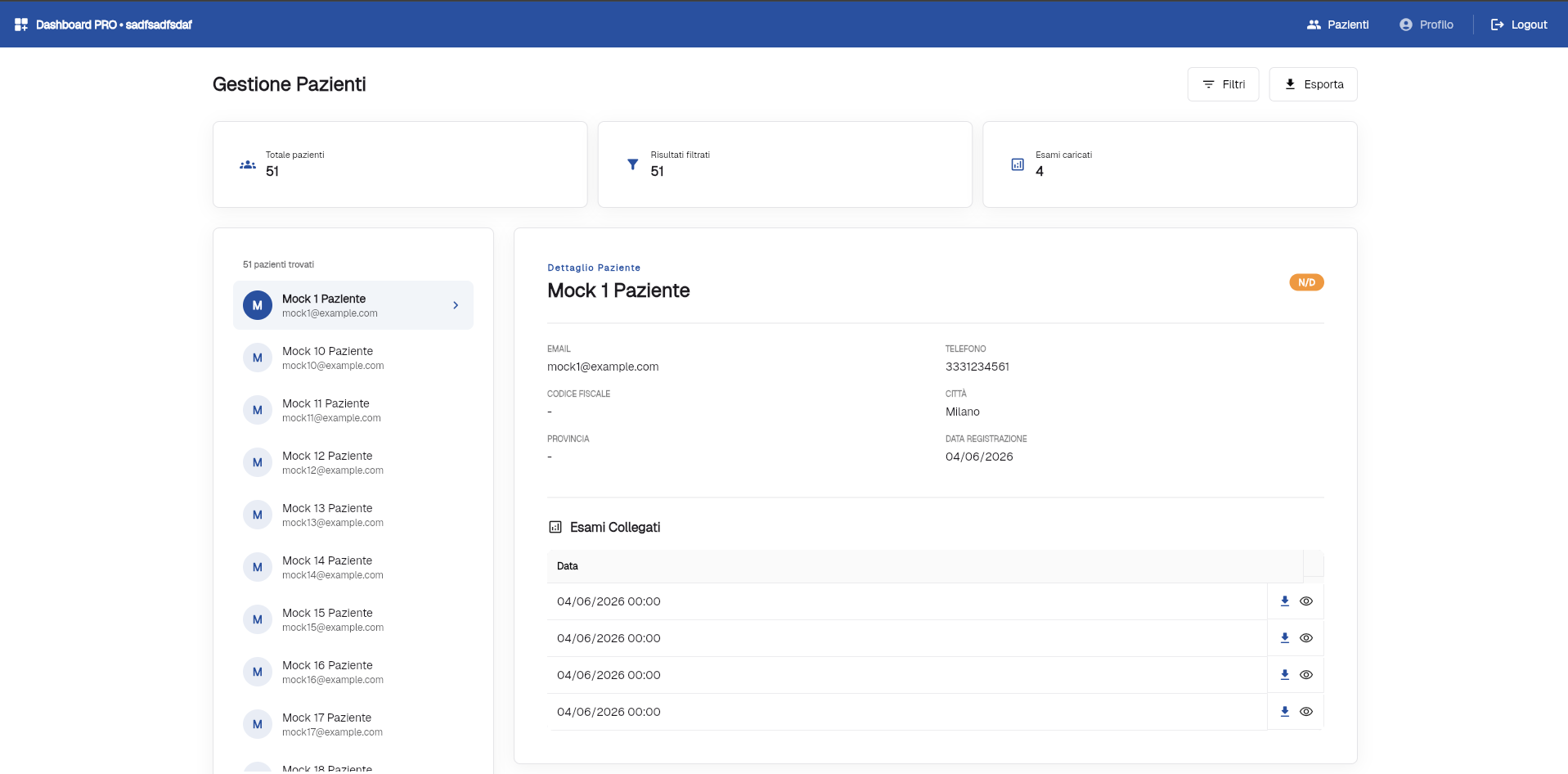This screenshot has height=774, width=1568.
Task: Download the fourth exam in the list
Action: pos(1285,712)
